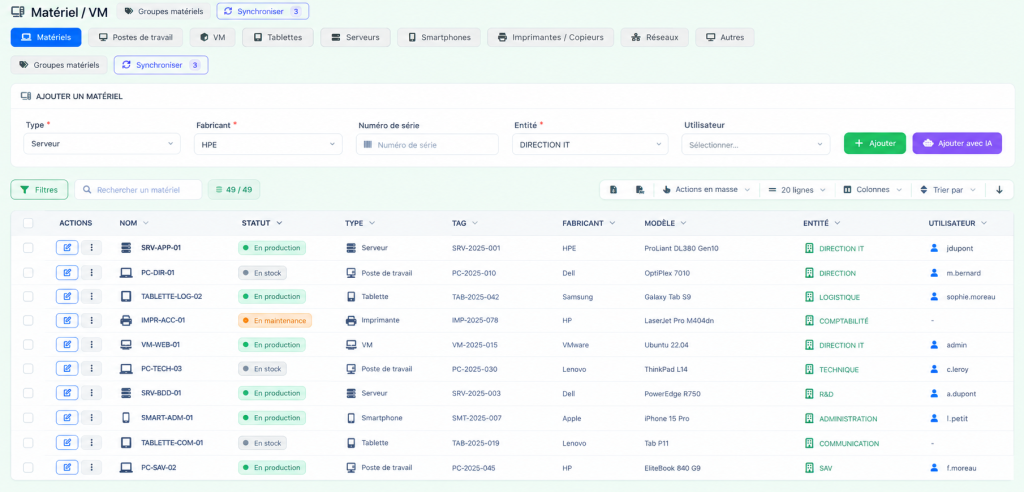Click the En maintenance status badge
Screen dimensions: 1024x492
[275, 320]
